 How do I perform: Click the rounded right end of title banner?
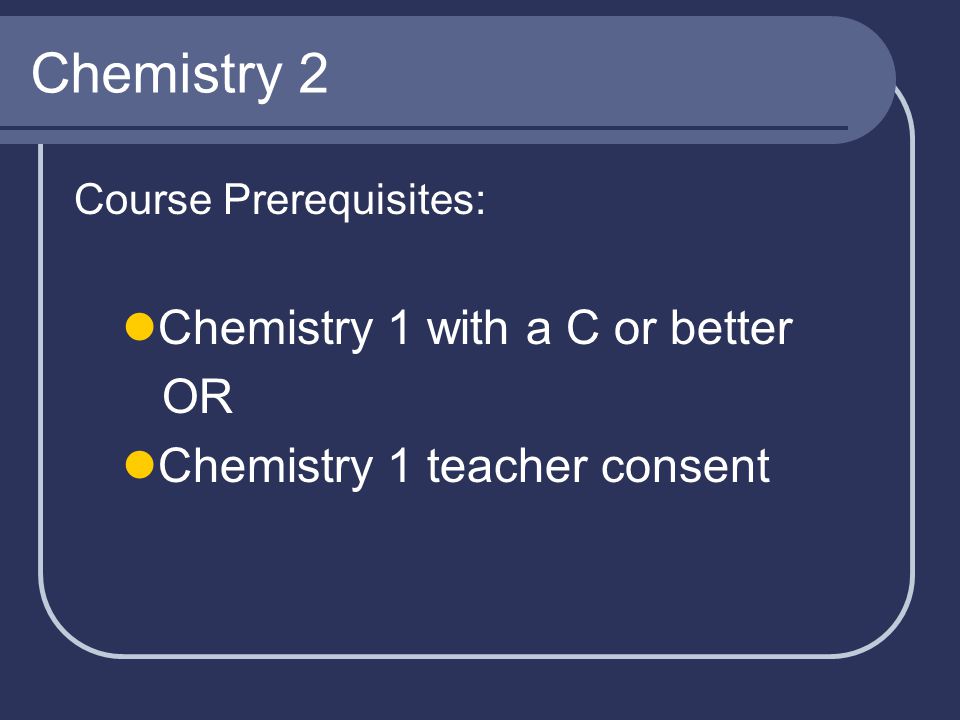[x=869, y=80]
